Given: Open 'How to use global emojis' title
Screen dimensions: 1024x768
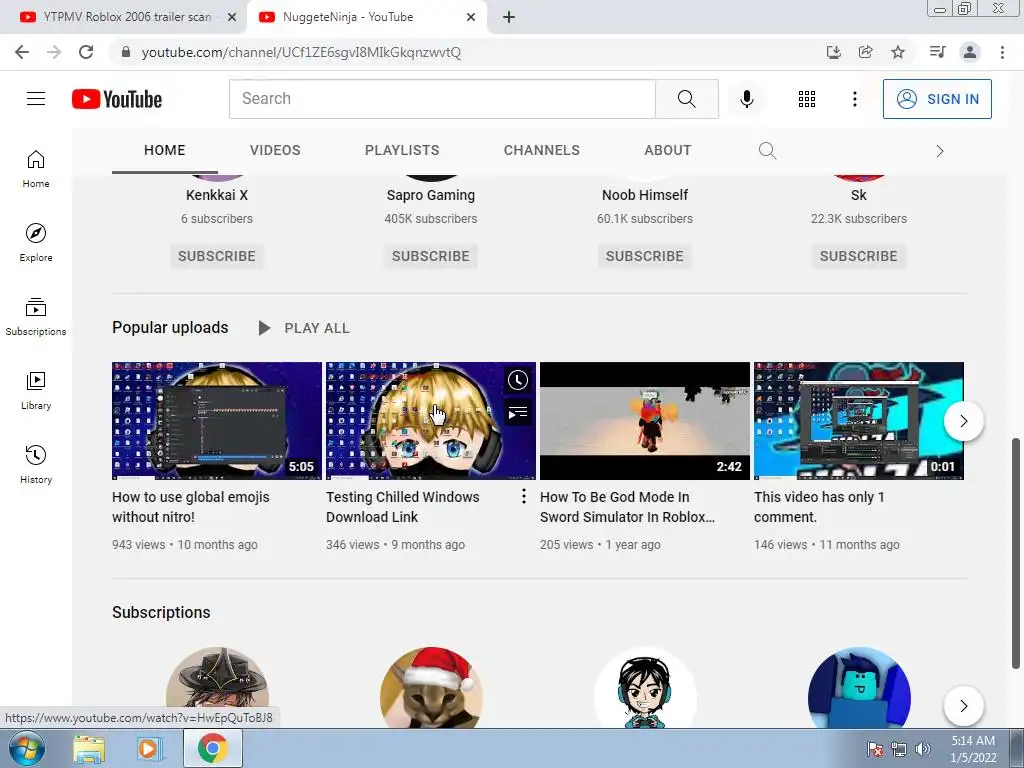Looking at the screenshot, I should [x=191, y=507].
